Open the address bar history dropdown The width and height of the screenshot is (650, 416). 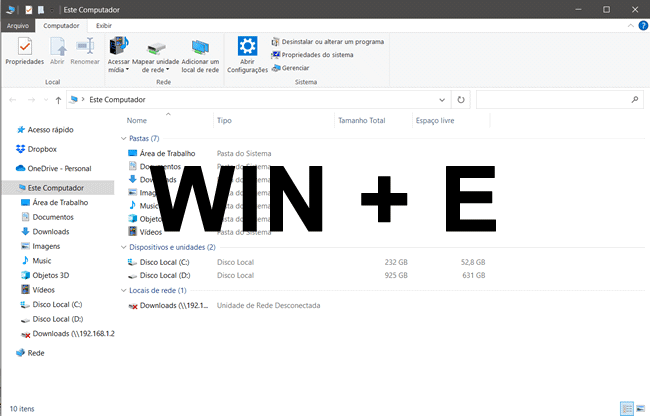(444, 100)
